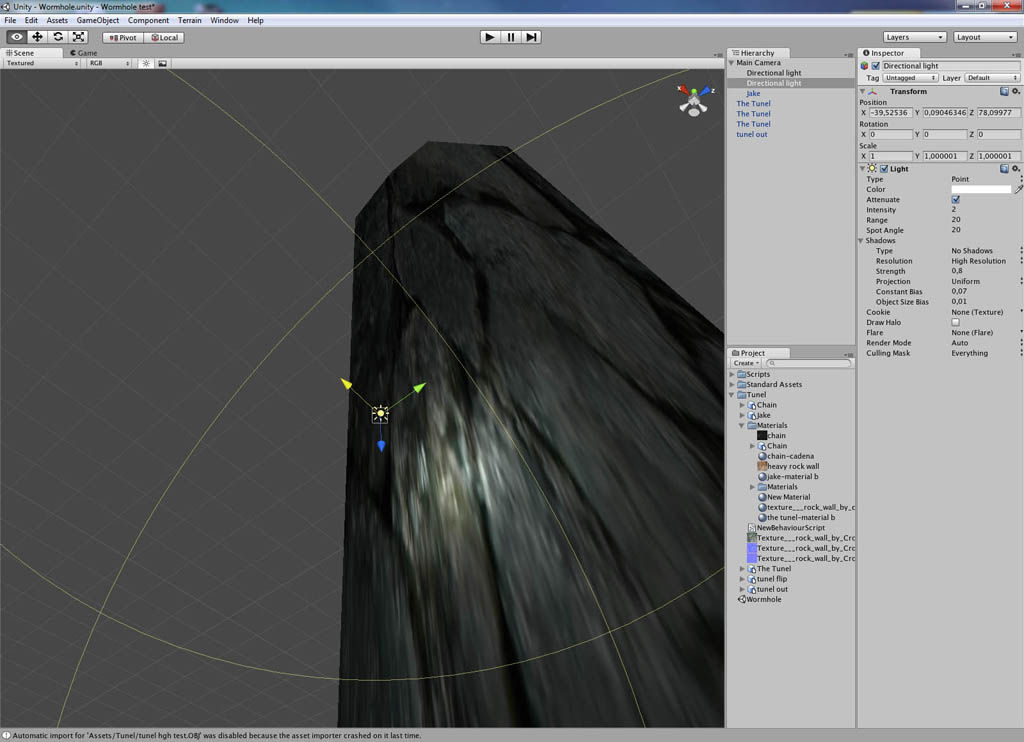Select the tunel out object in Hierarchy
Image resolution: width=1024 pixels, height=742 pixels.
point(751,134)
